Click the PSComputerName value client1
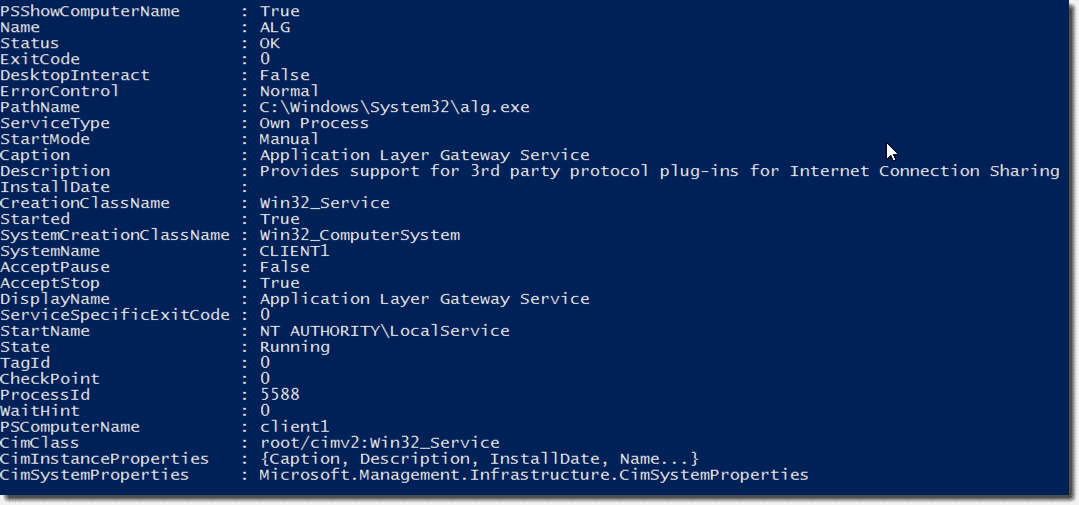This screenshot has height=505, width=1079. [294, 427]
